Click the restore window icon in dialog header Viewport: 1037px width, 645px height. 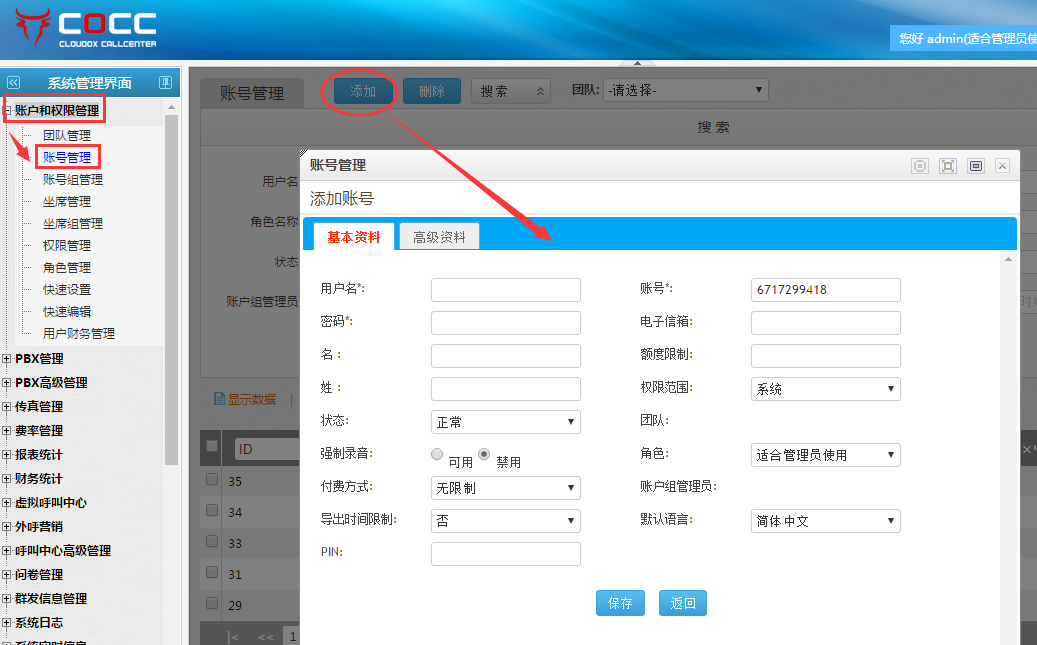(976, 166)
